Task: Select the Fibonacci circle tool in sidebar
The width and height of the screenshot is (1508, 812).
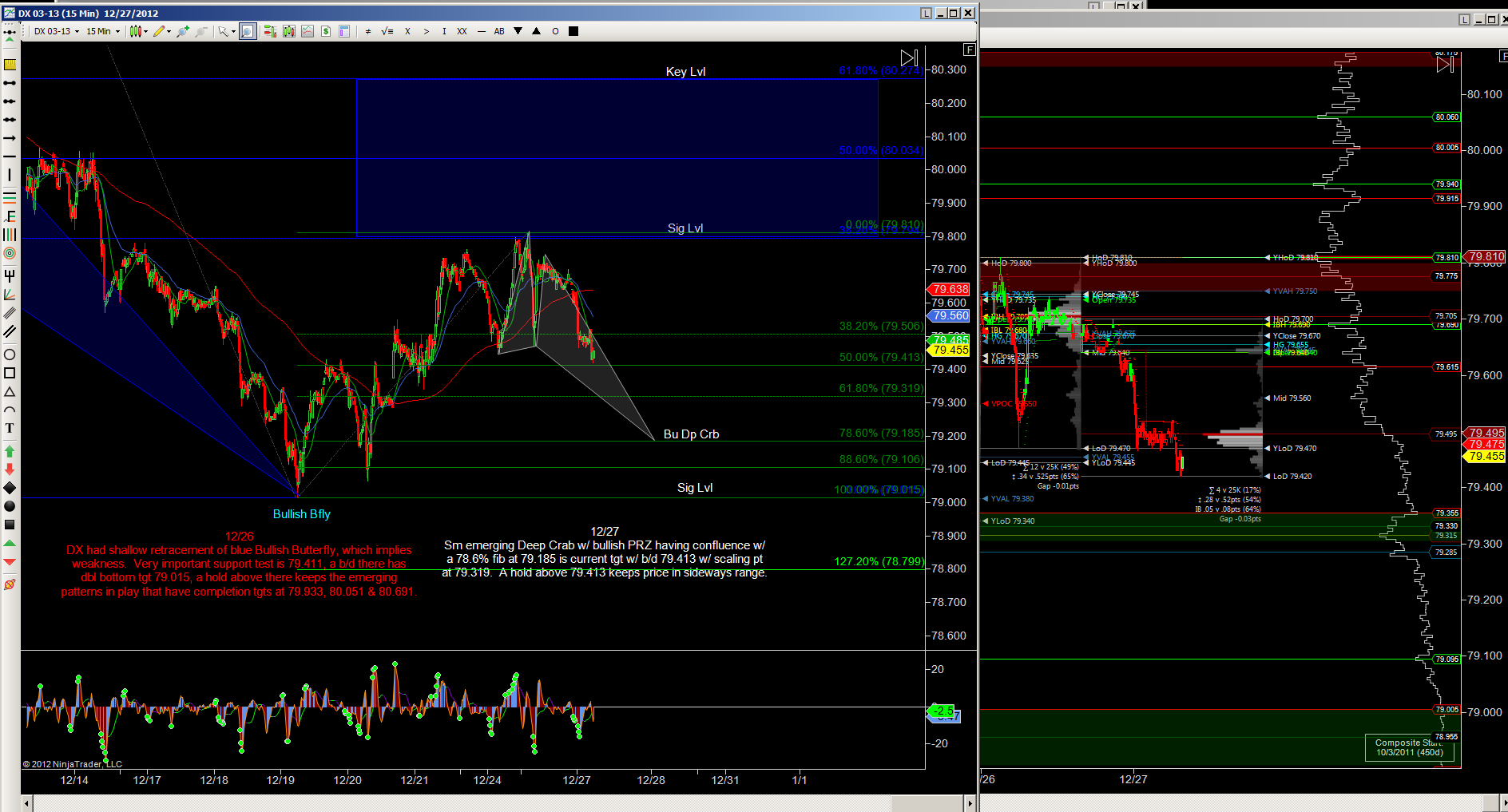Action: 10,253
